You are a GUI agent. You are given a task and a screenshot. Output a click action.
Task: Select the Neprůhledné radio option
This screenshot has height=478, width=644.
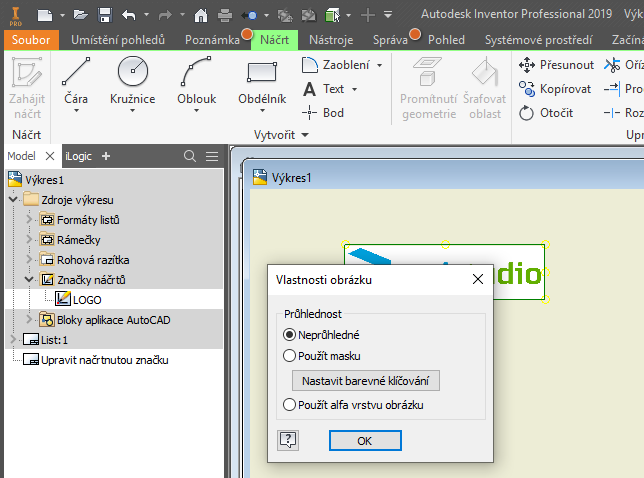point(290,335)
